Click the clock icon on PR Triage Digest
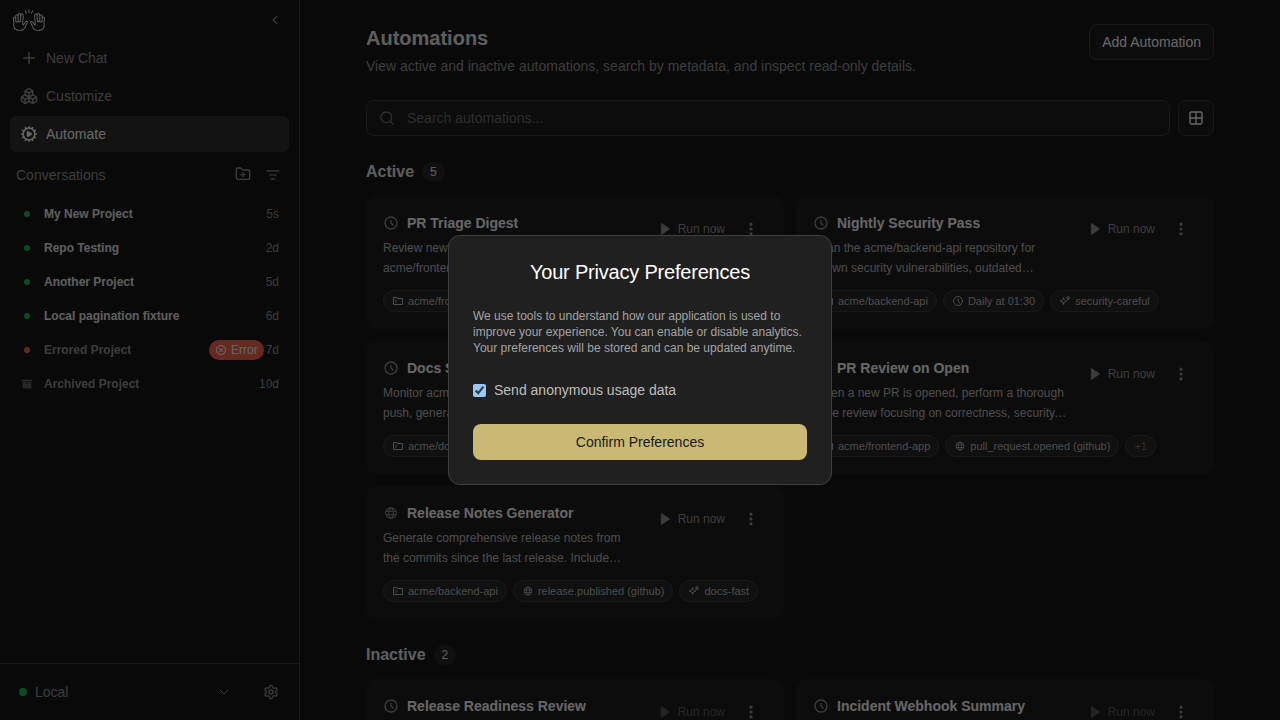 point(391,223)
